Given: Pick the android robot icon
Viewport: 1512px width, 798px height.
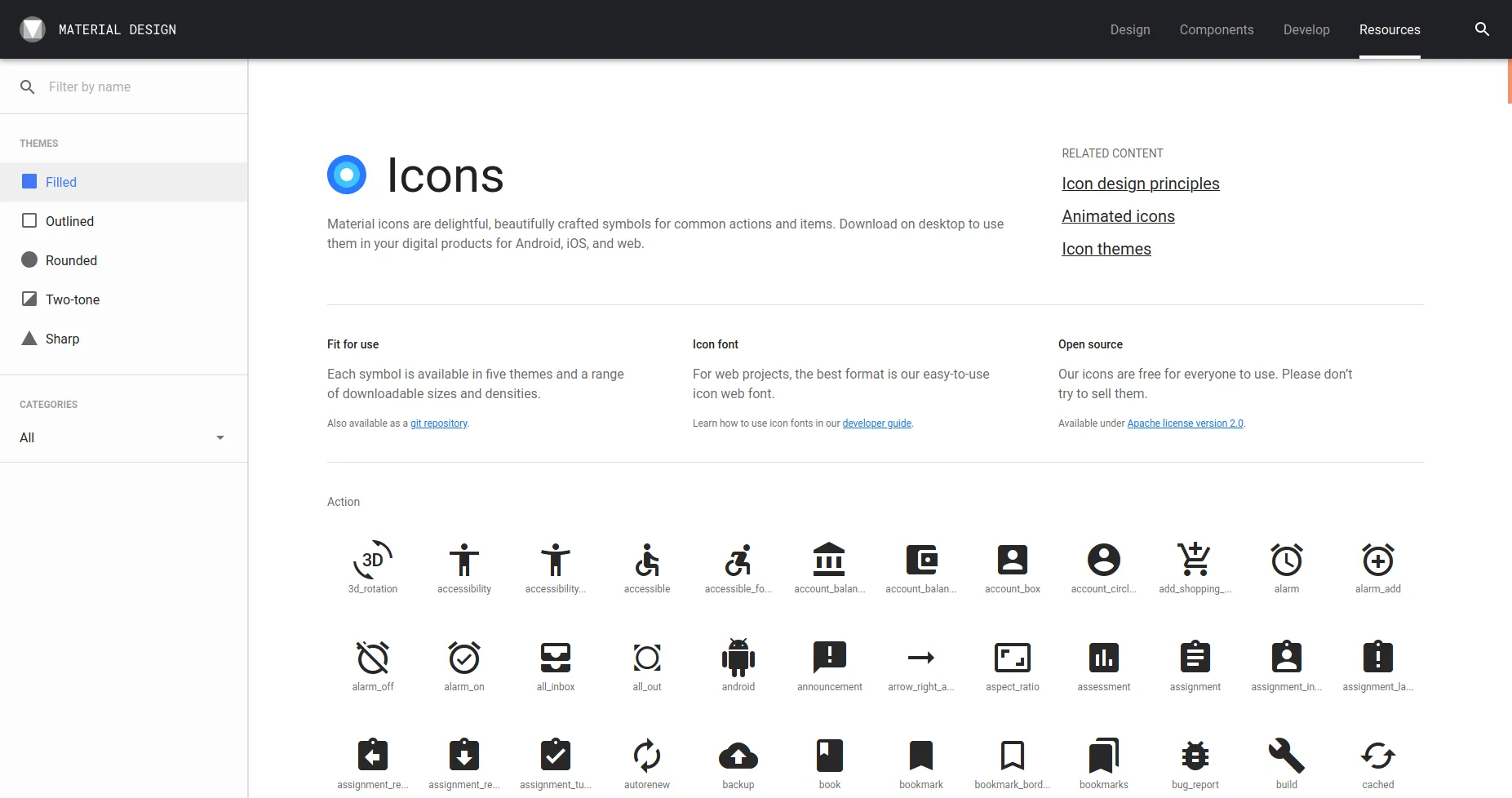Looking at the screenshot, I should (x=738, y=658).
